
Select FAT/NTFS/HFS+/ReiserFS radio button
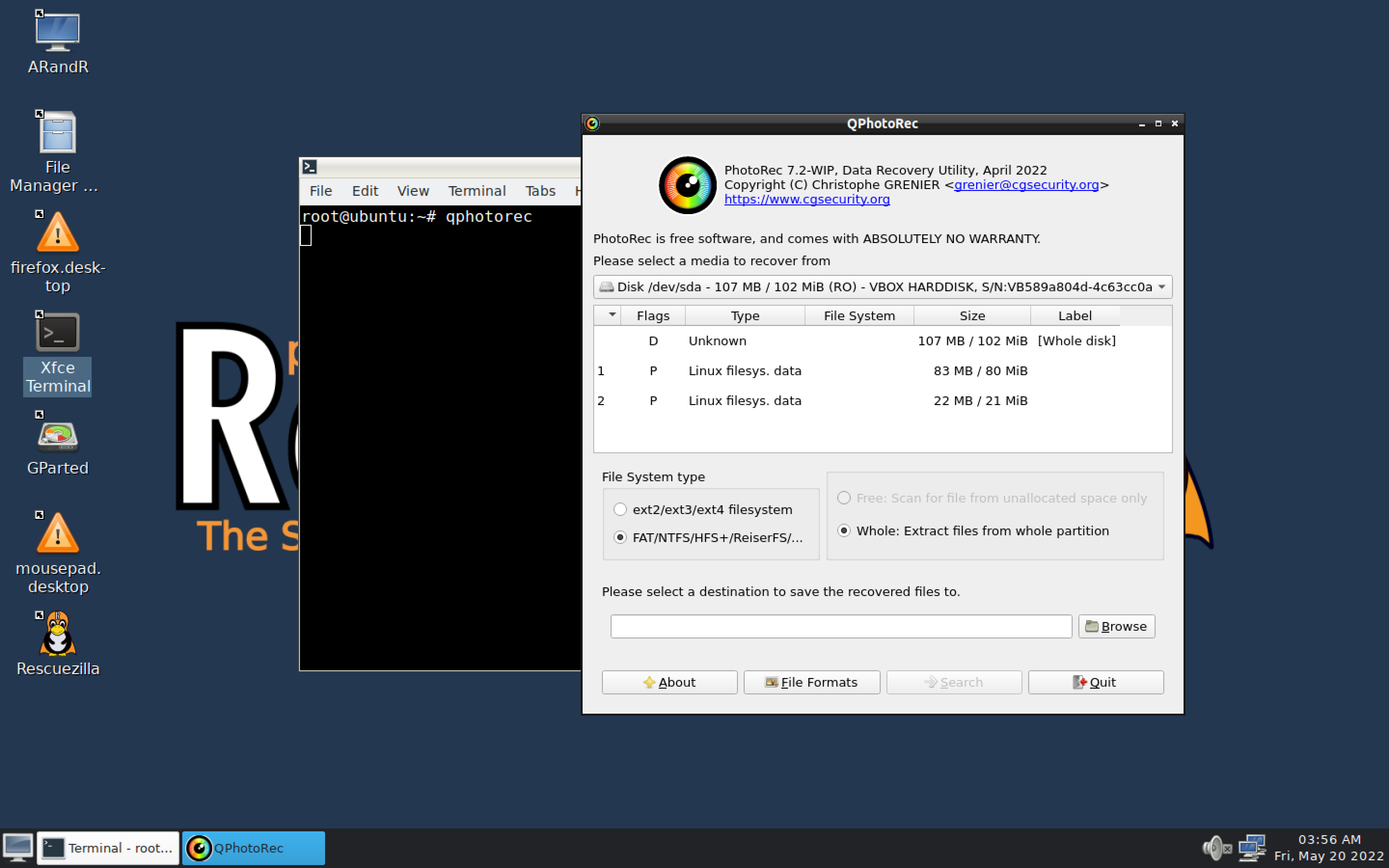tap(620, 537)
